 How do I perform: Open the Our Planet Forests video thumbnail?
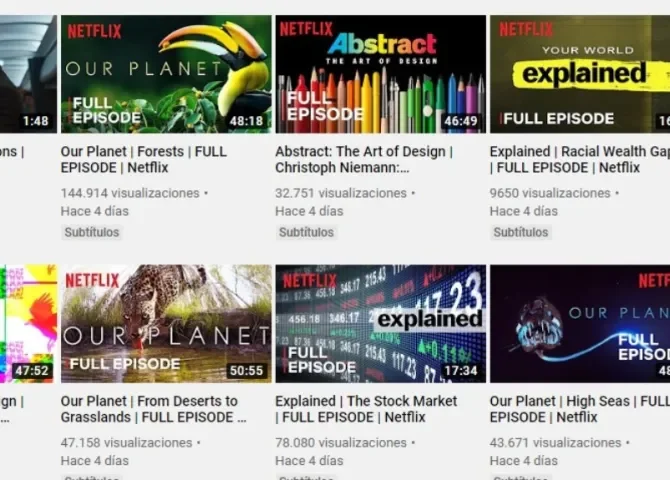pyautogui.click(x=166, y=74)
